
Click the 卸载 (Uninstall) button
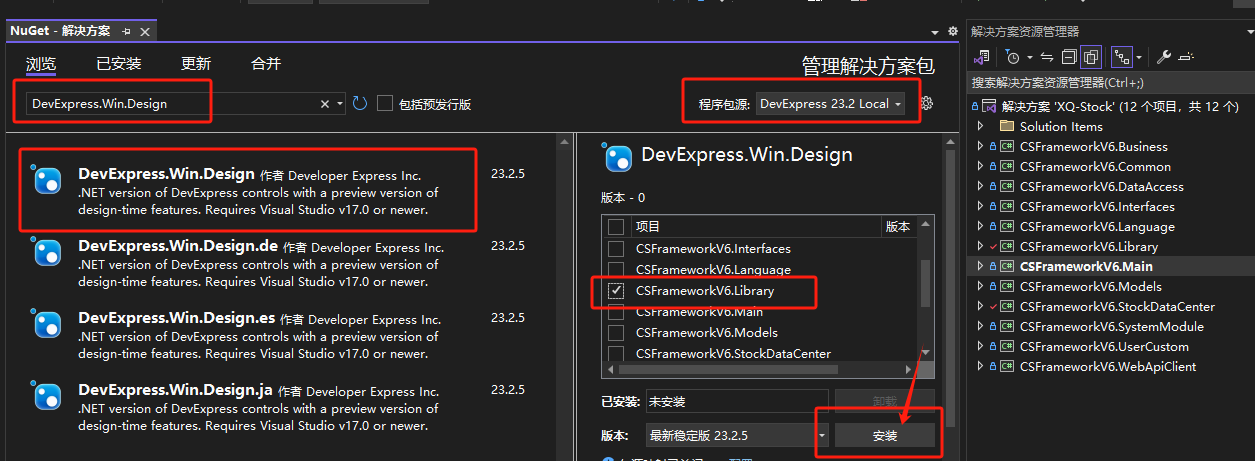click(885, 400)
